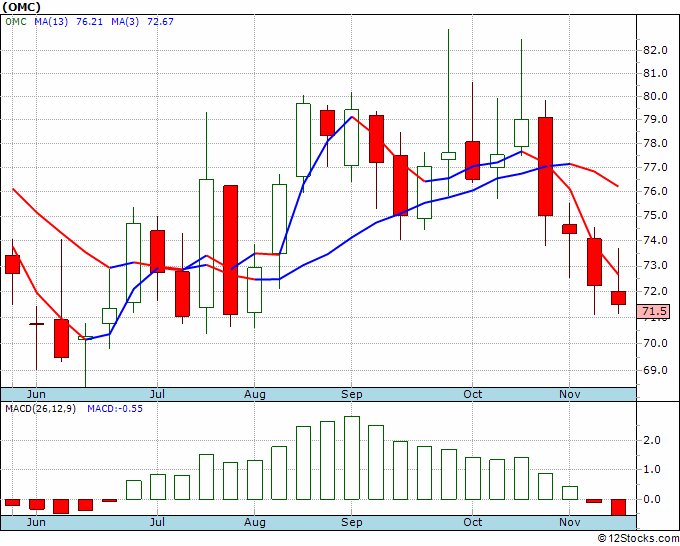Viewport: 680px width, 546px height.
Task: Click the OMC legend ticker label
Action: point(16,22)
